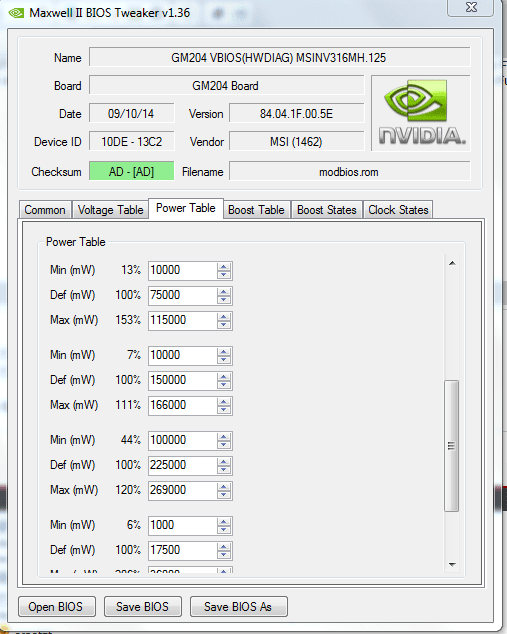Viewport: 507px width, 634px height.
Task: Decrease the 225000 Def value with down arrow
Action: 224,469
